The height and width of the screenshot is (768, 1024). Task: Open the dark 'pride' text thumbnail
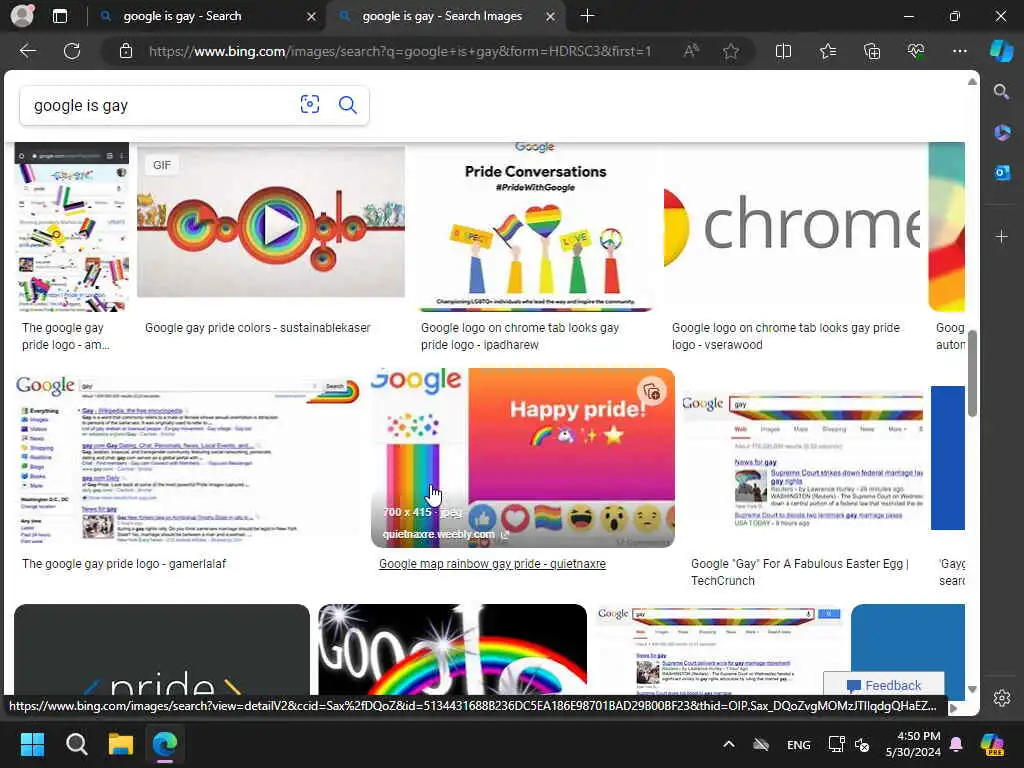pyautogui.click(x=161, y=650)
